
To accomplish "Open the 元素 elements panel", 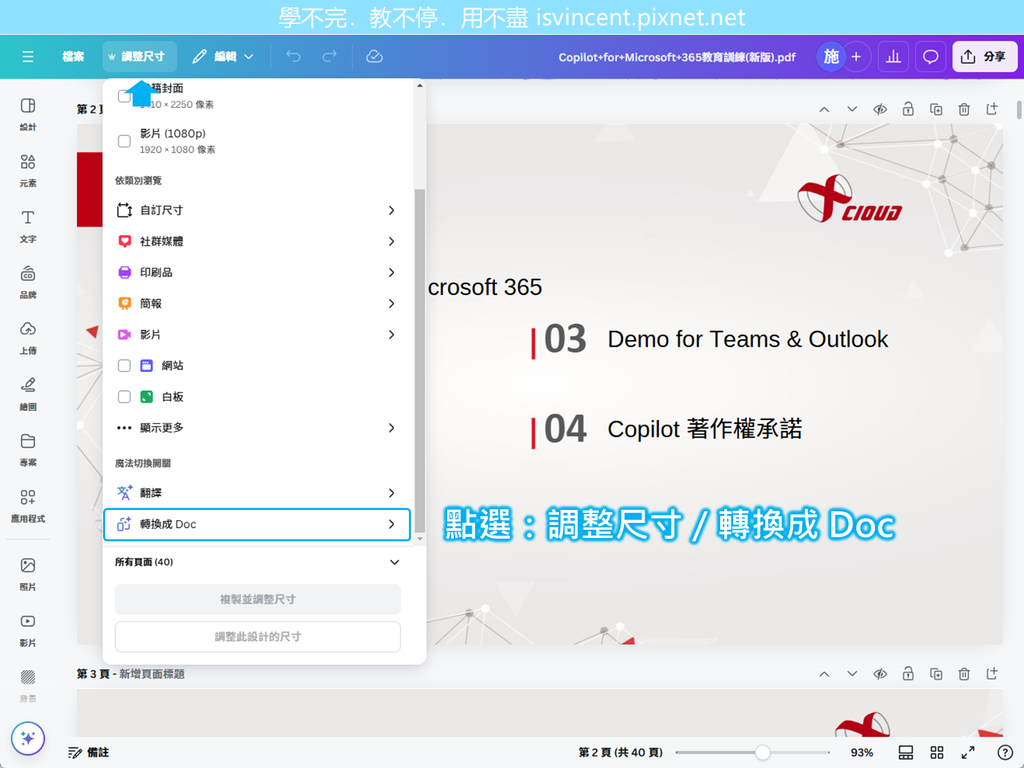I will (x=27, y=170).
